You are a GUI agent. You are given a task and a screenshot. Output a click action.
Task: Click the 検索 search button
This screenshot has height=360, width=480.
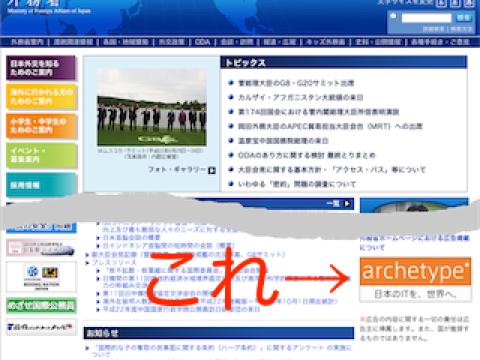click(x=463, y=17)
